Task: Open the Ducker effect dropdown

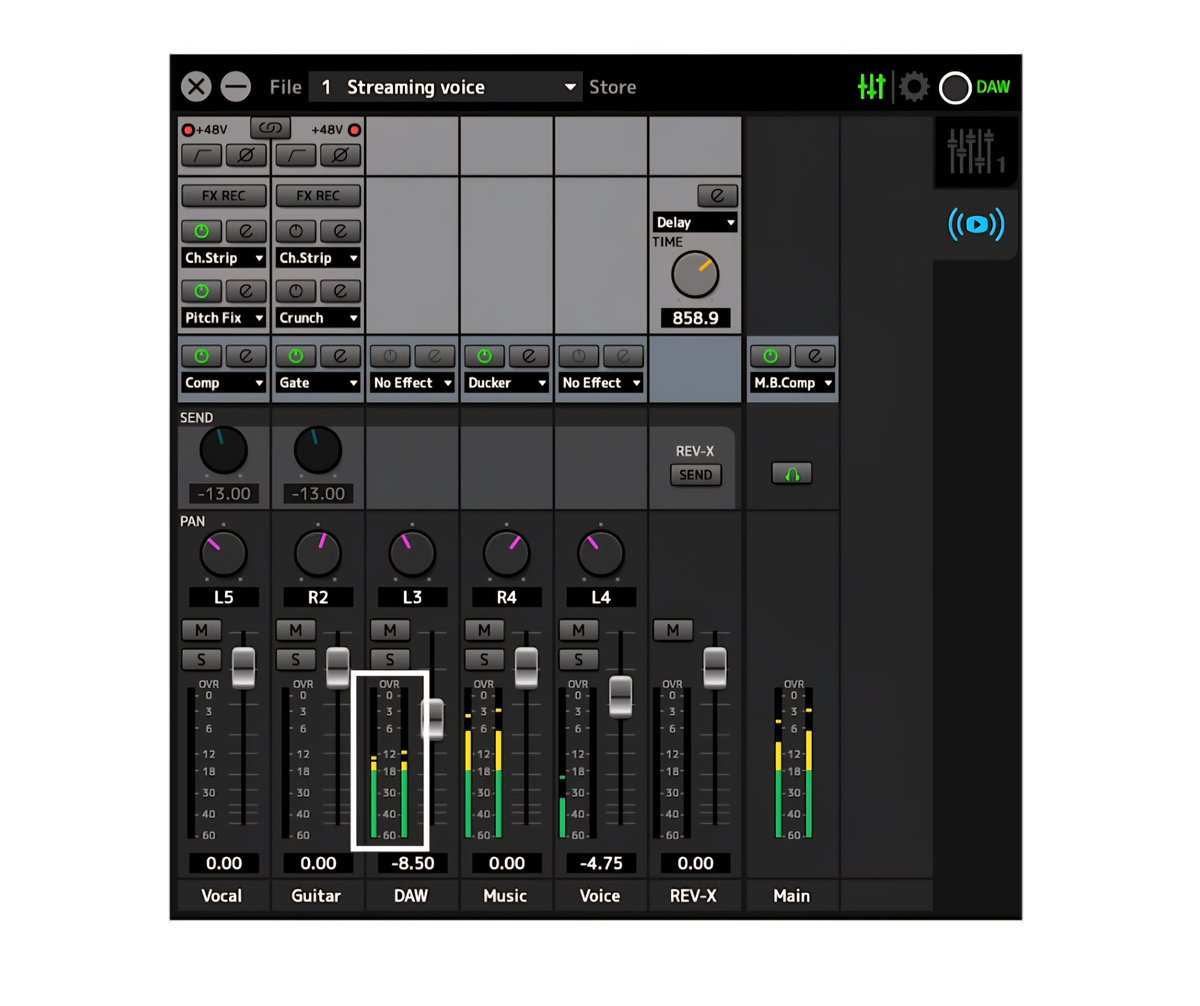Action: click(507, 383)
